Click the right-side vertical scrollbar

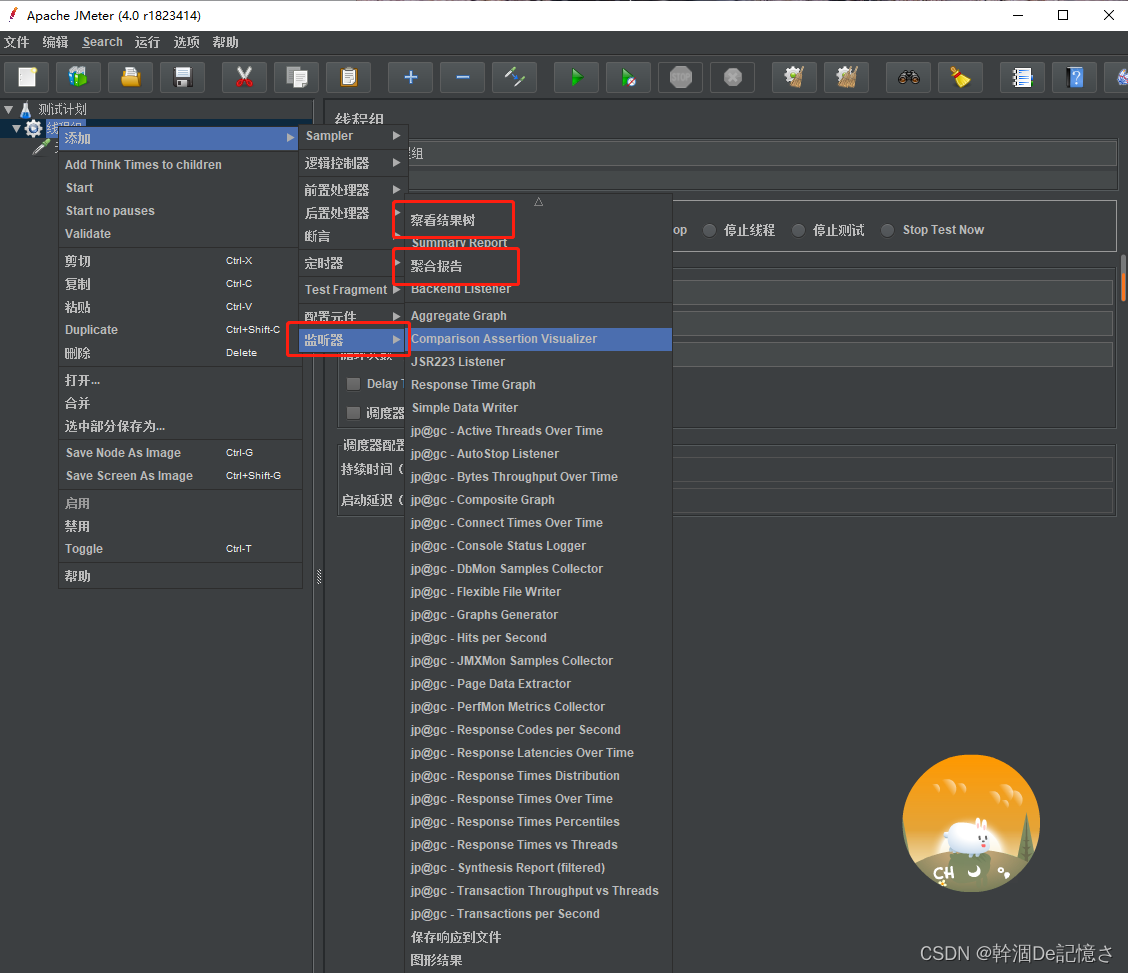[x=1123, y=277]
